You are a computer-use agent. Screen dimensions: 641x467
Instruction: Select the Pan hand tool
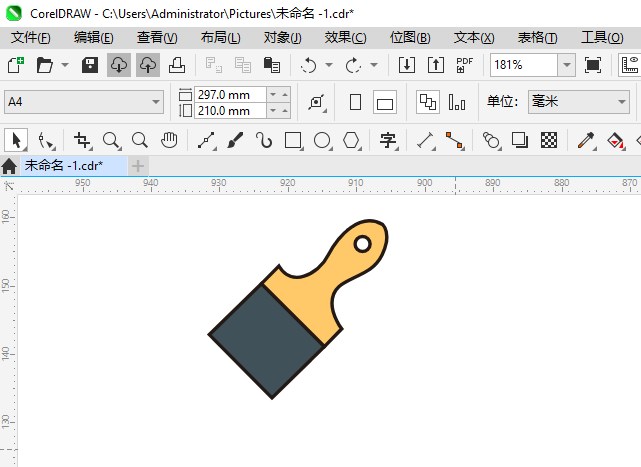click(x=169, y=141)
